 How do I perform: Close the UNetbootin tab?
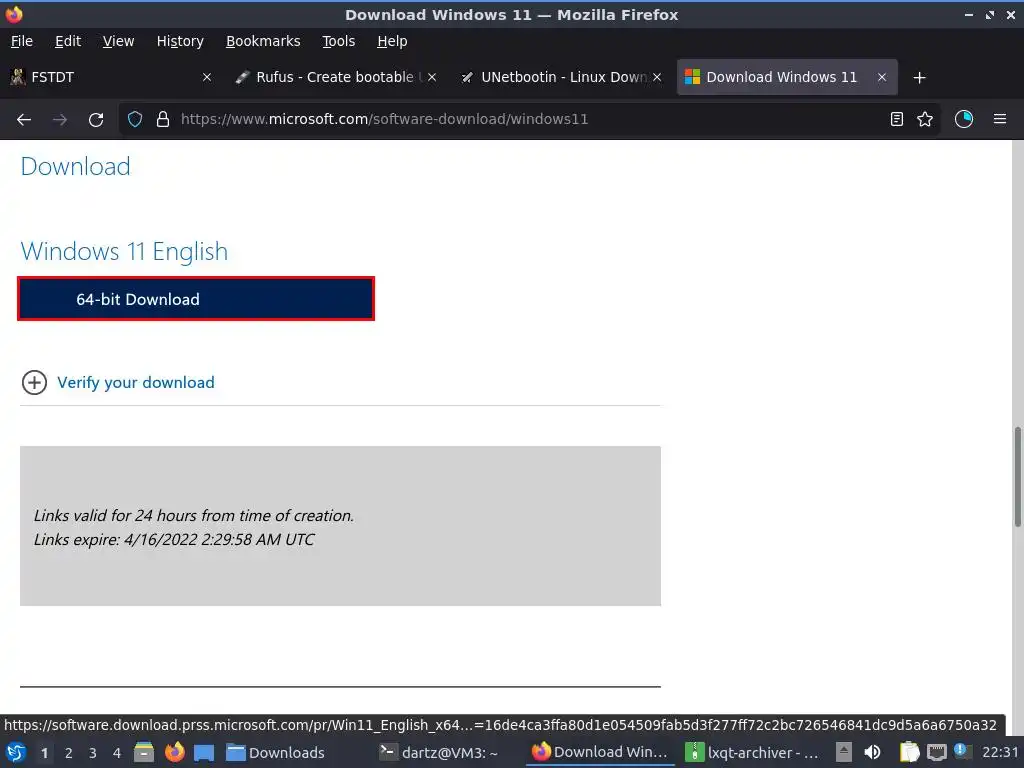coord(657,77)
